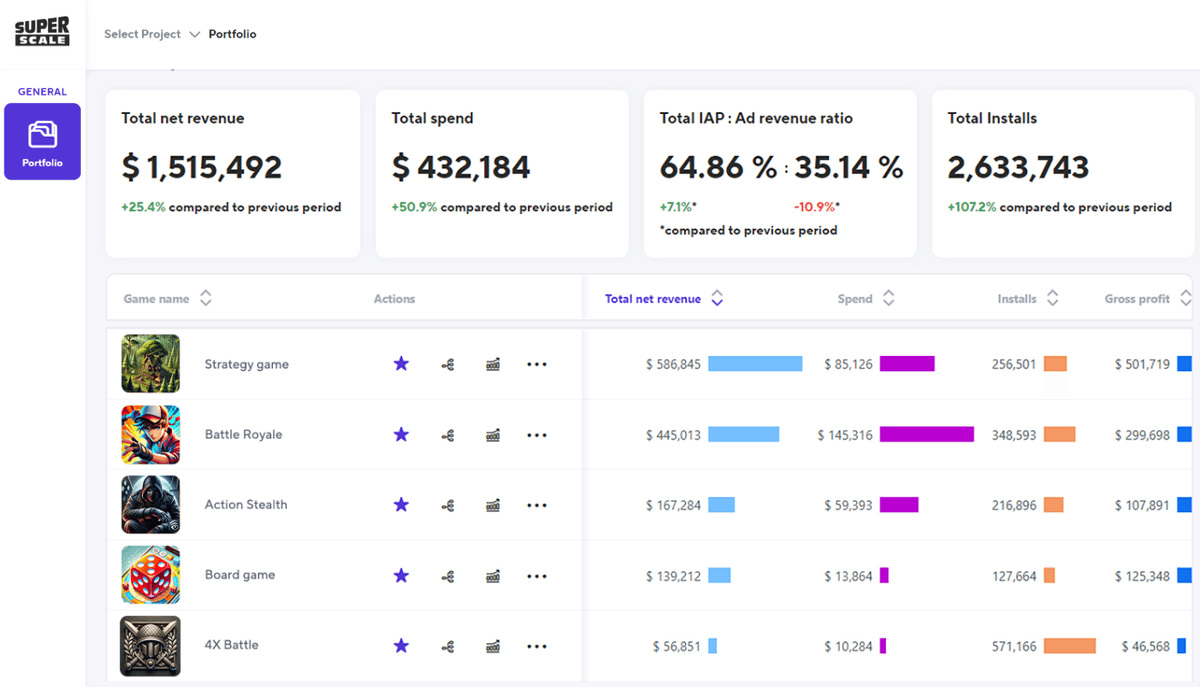This screenshot has height=687, width=1200.
Task: Open the Action Stealth name link
Action: pos(246,504)
